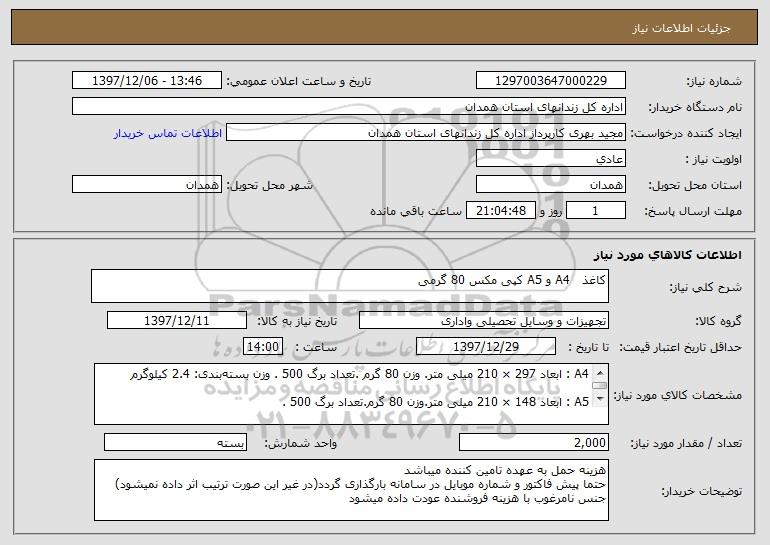Click the buyer notes text box
Viewport: 770px width, 545px height.
click(x=351, y=490)
